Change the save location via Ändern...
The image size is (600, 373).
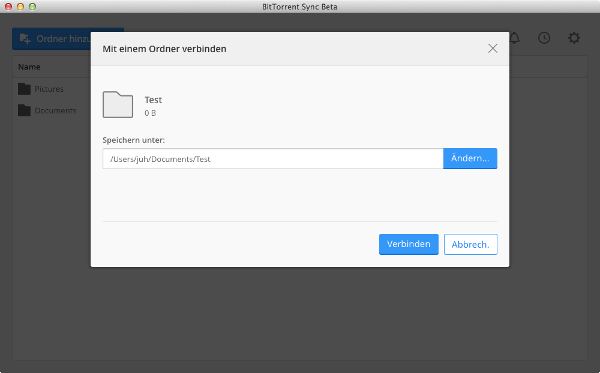470,158
